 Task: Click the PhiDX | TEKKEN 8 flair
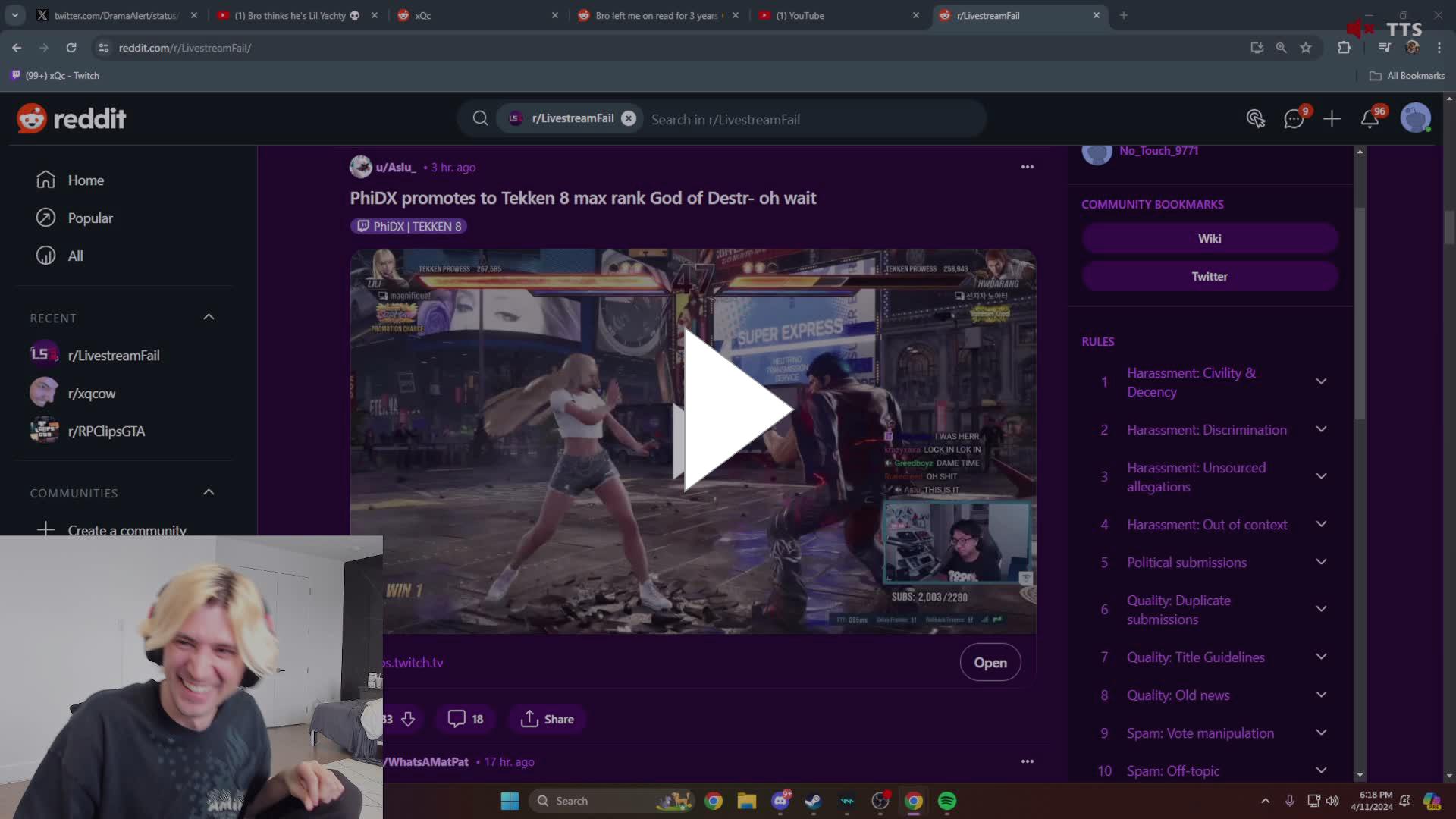point(409,226)
